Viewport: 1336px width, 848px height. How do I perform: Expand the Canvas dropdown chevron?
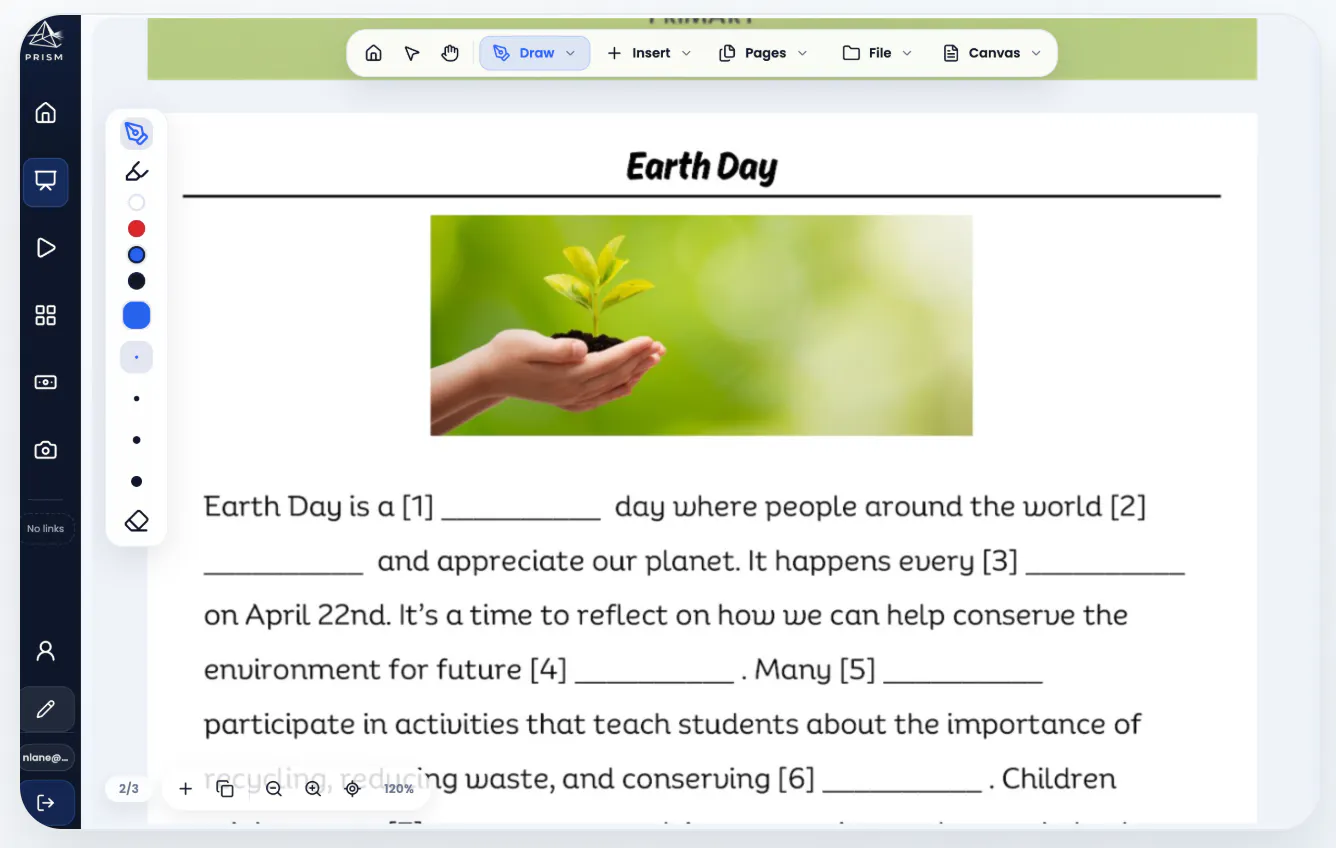(1036, 53)
